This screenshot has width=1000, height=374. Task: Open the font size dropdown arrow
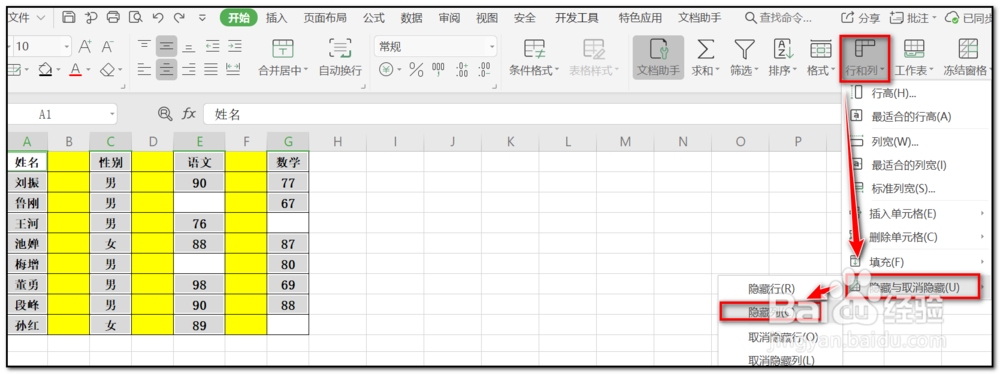[x=67, y=46]
